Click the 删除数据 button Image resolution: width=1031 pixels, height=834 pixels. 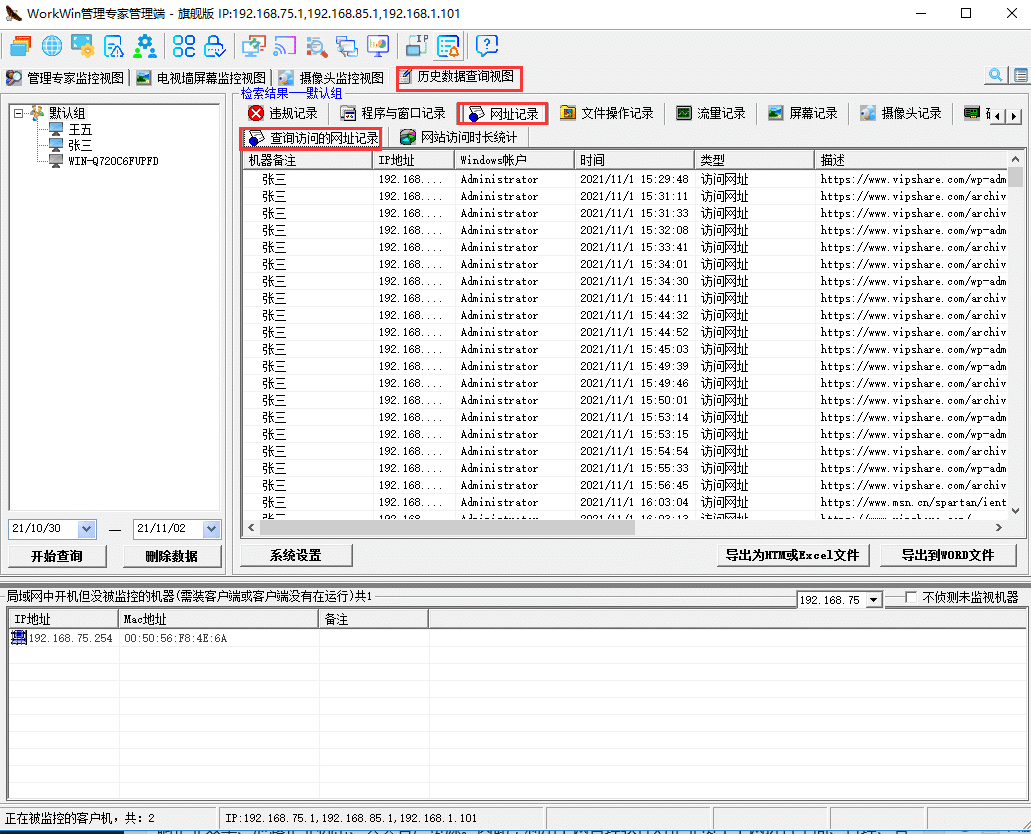click(172, 556)
